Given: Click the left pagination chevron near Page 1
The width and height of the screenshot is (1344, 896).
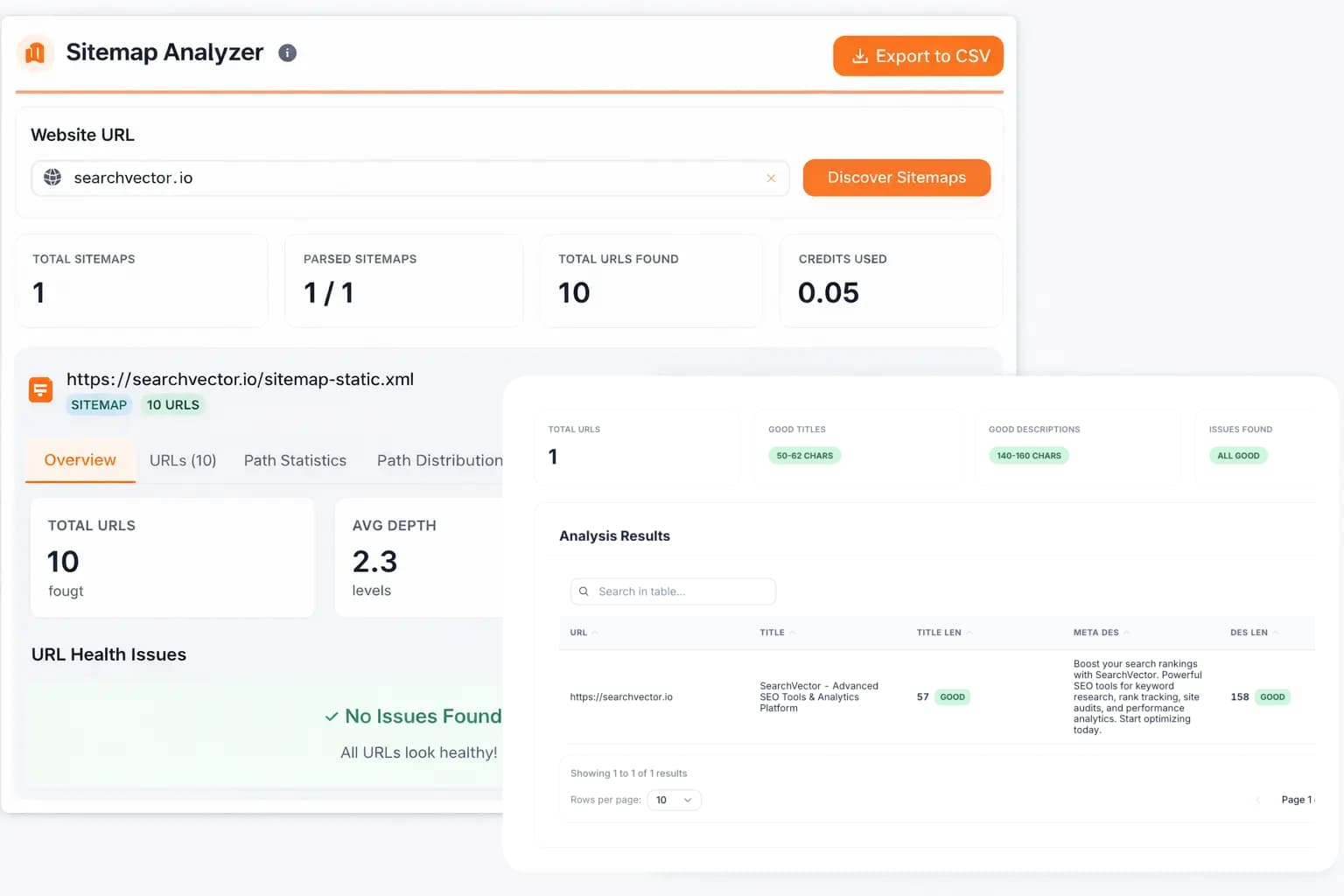Looking at the screenshot, I should tap(1258, 799).
